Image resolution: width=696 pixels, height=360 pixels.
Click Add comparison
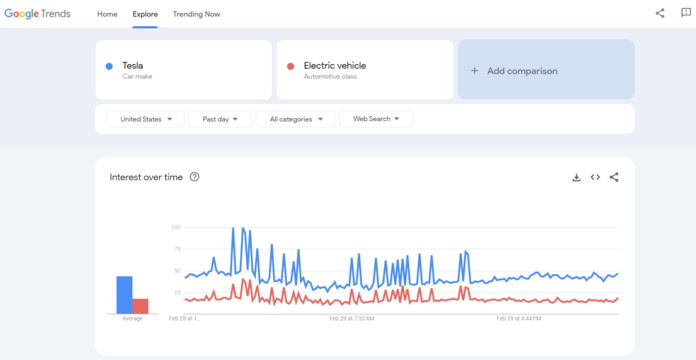[546, 70]
